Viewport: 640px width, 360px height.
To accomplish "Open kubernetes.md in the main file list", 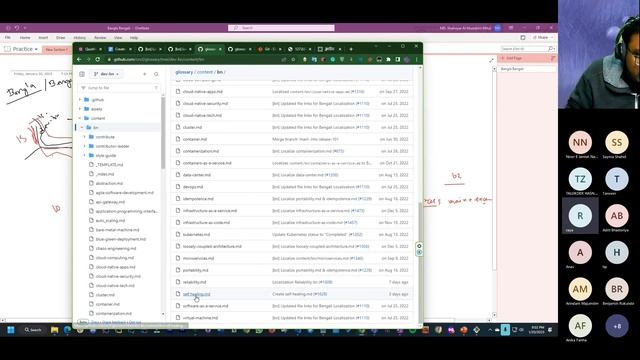I will 196,235.
